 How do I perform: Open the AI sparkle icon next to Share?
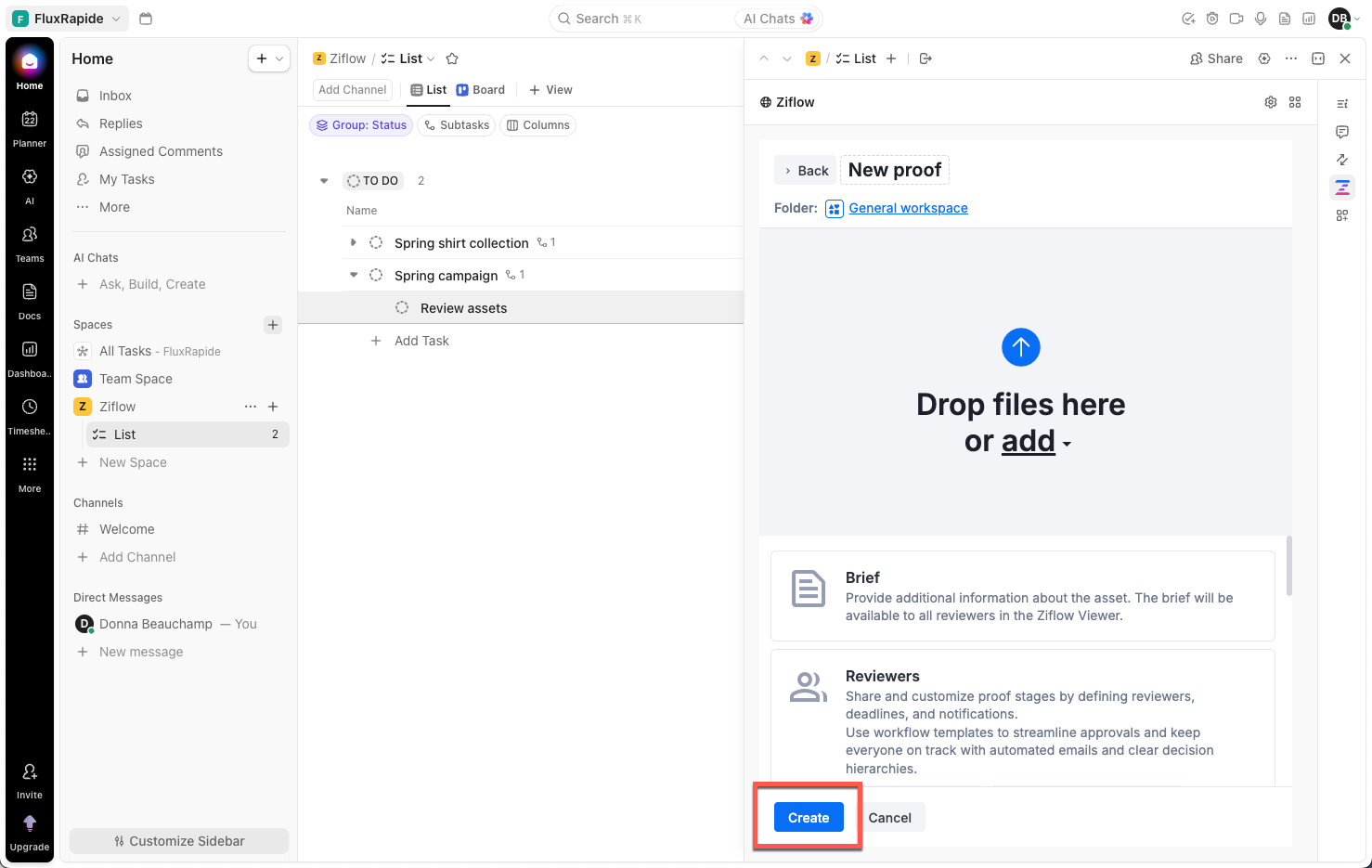coord(1264,58)
